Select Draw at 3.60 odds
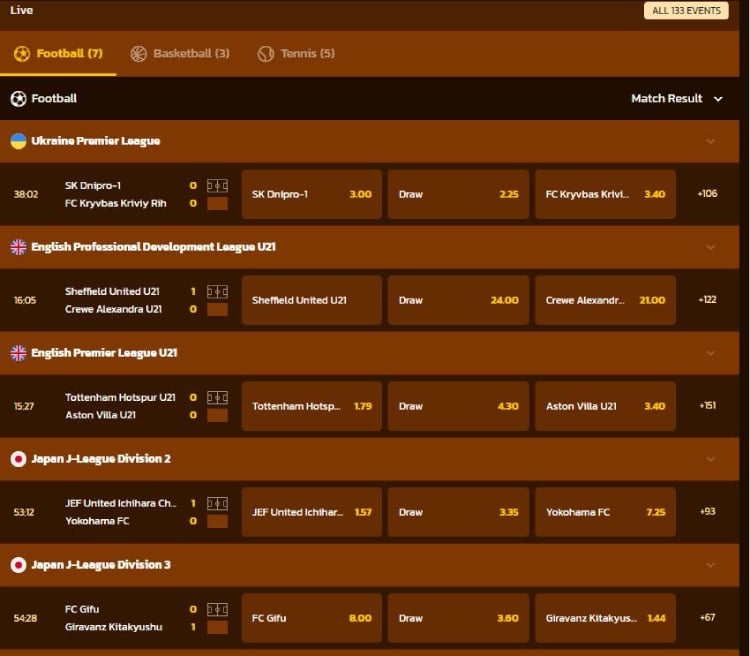 [x=458, y=618]
